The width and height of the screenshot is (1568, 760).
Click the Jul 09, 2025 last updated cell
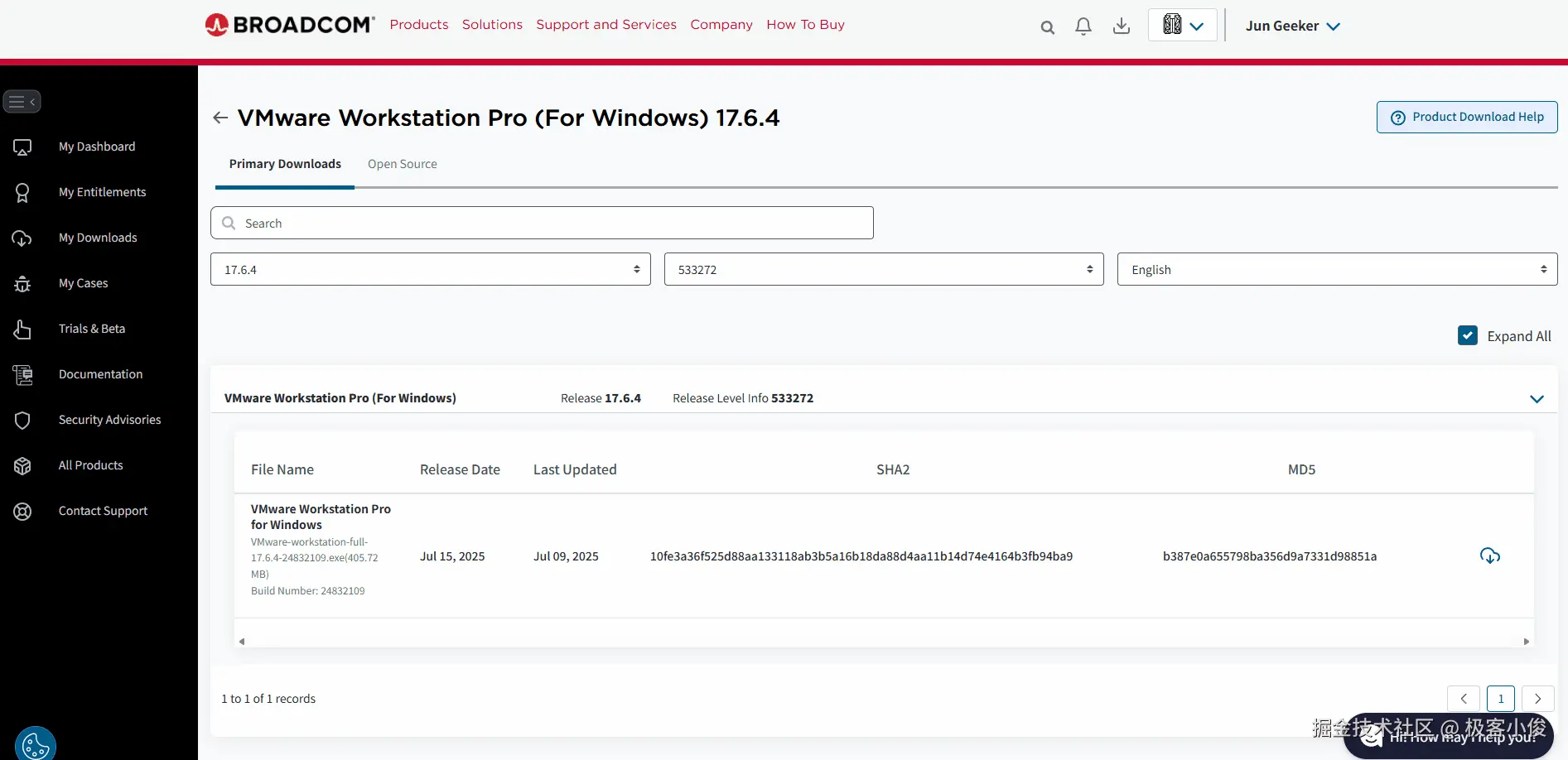(566, 556)
